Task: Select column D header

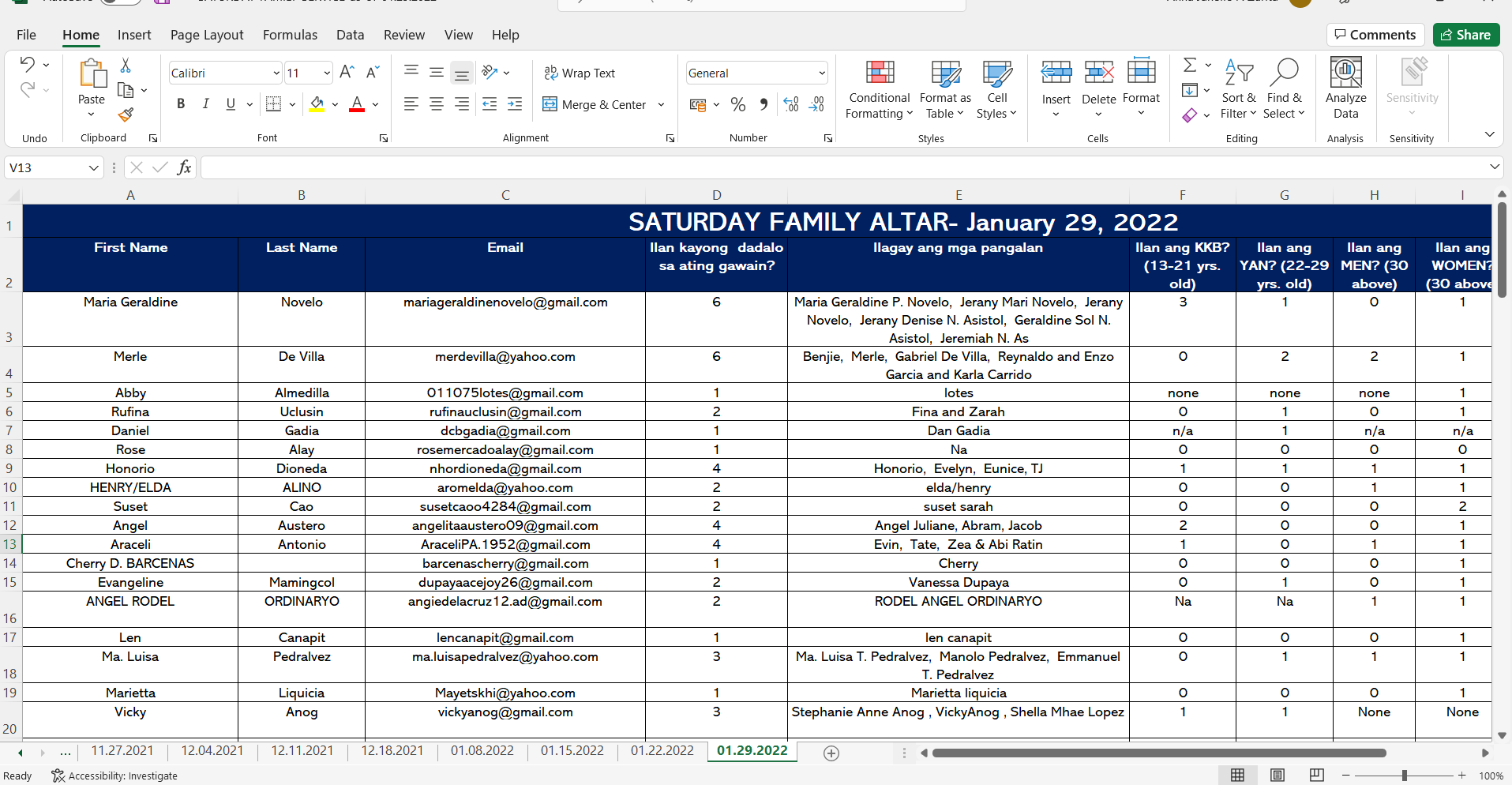Action: coord(716,195)
